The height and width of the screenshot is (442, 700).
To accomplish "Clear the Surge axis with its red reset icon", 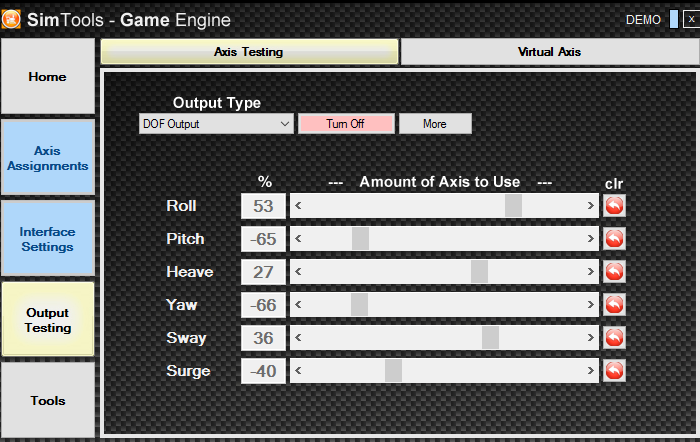I will [614, 371].
